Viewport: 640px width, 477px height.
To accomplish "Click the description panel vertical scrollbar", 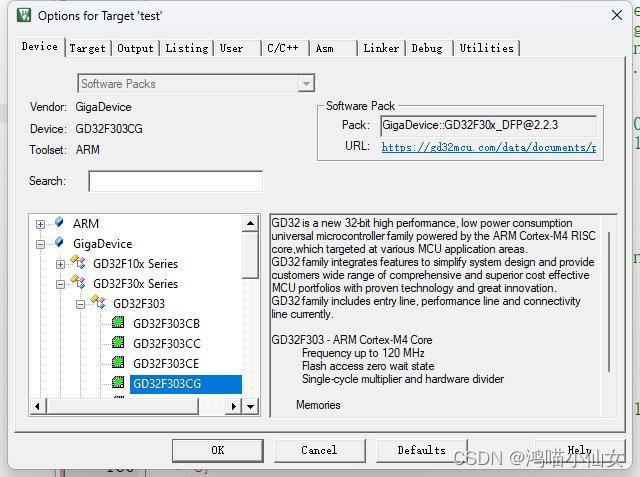I will [x=609, y=302].
